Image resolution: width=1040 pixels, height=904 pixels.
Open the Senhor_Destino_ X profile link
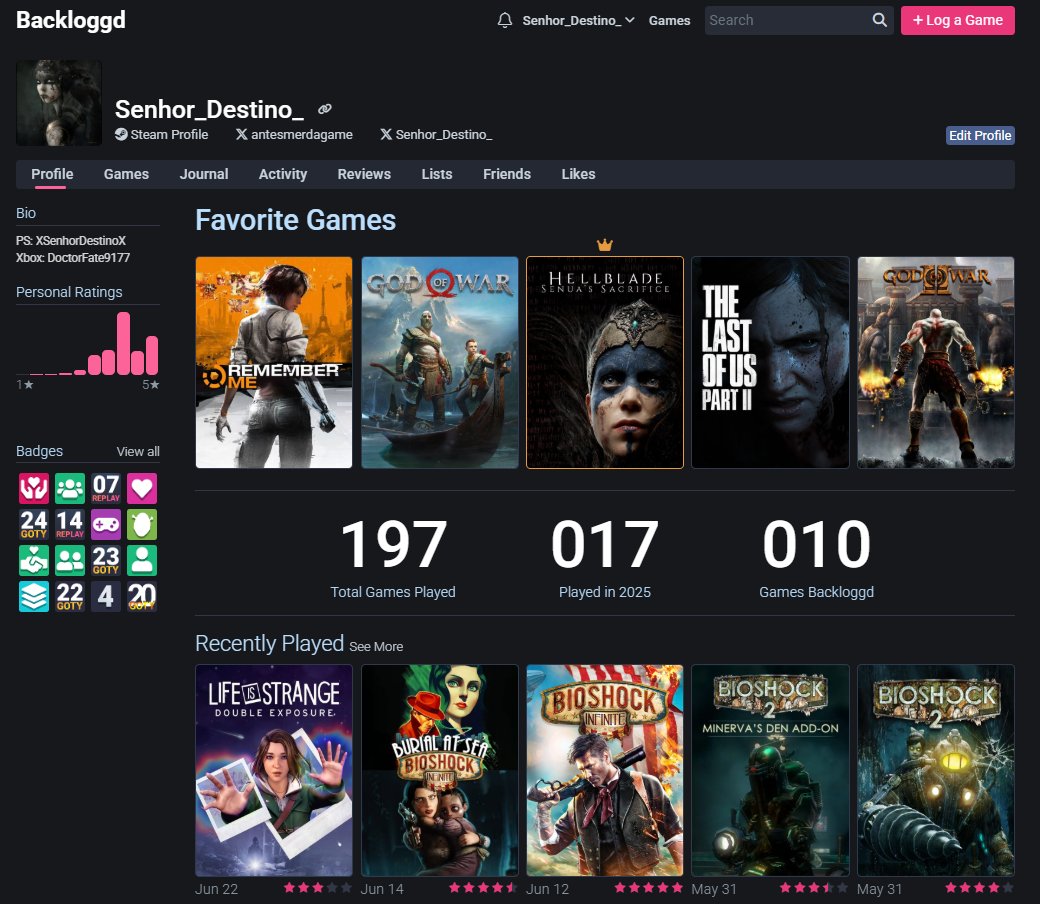[x=436, y=135]
